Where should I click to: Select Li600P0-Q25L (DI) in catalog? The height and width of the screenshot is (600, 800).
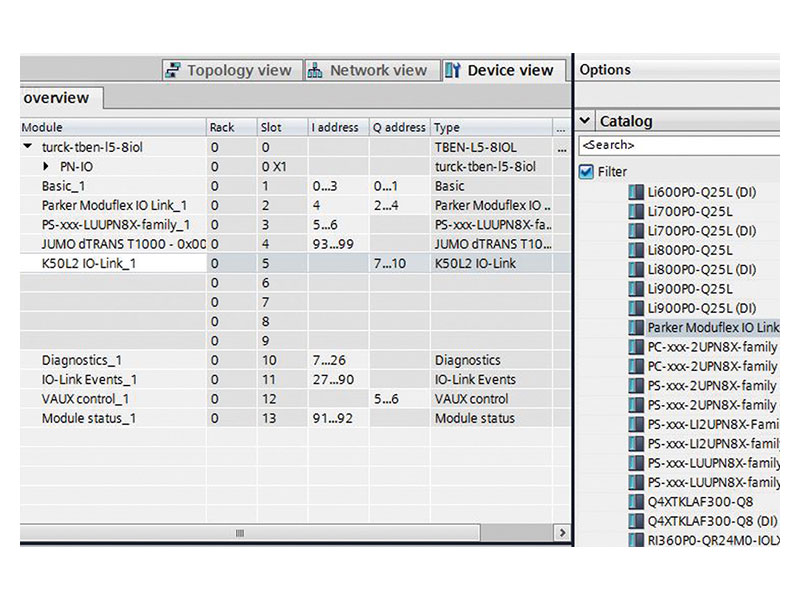pos(702,192)
